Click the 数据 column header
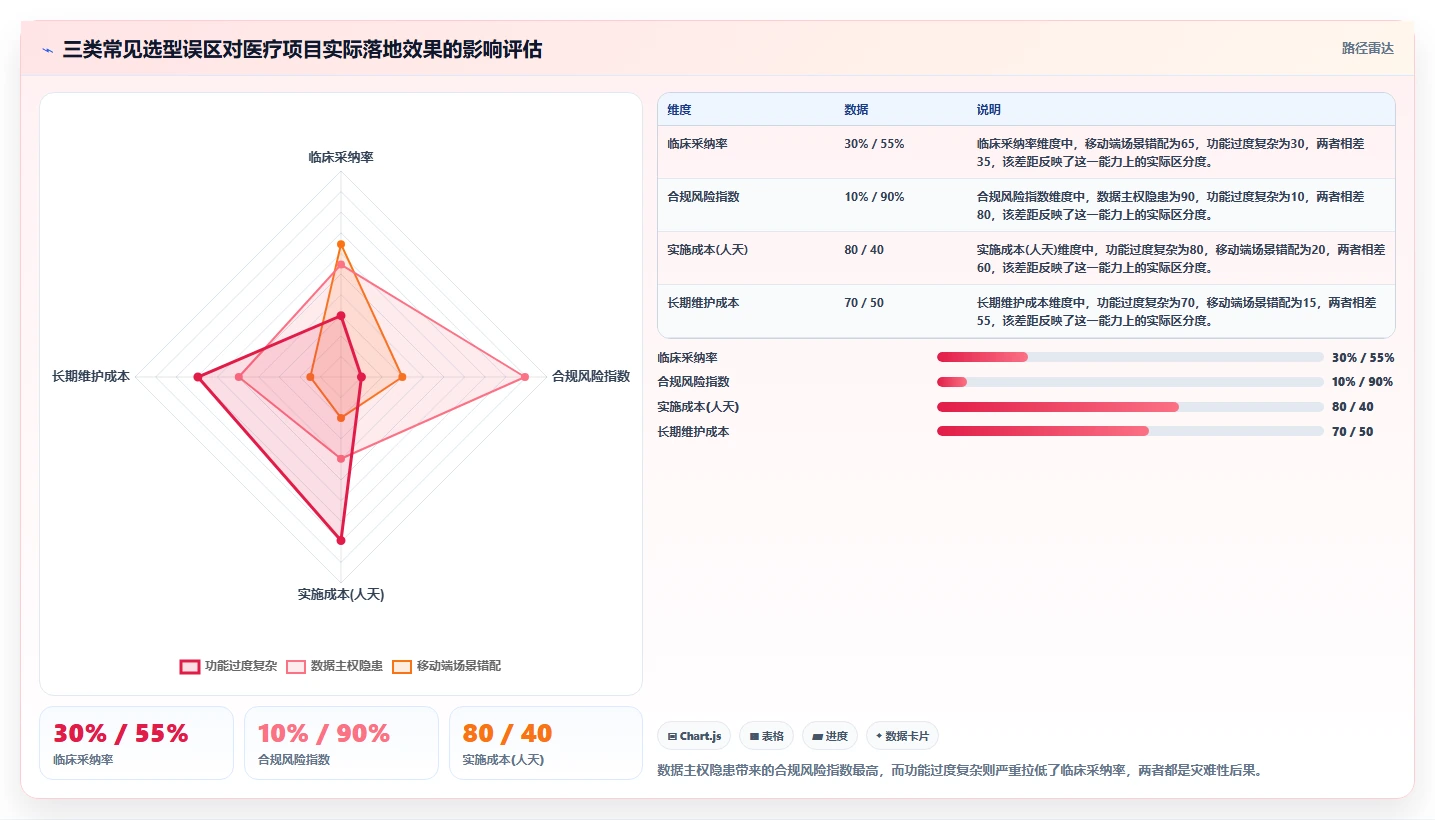1435x820 pixels. (856, 110)
